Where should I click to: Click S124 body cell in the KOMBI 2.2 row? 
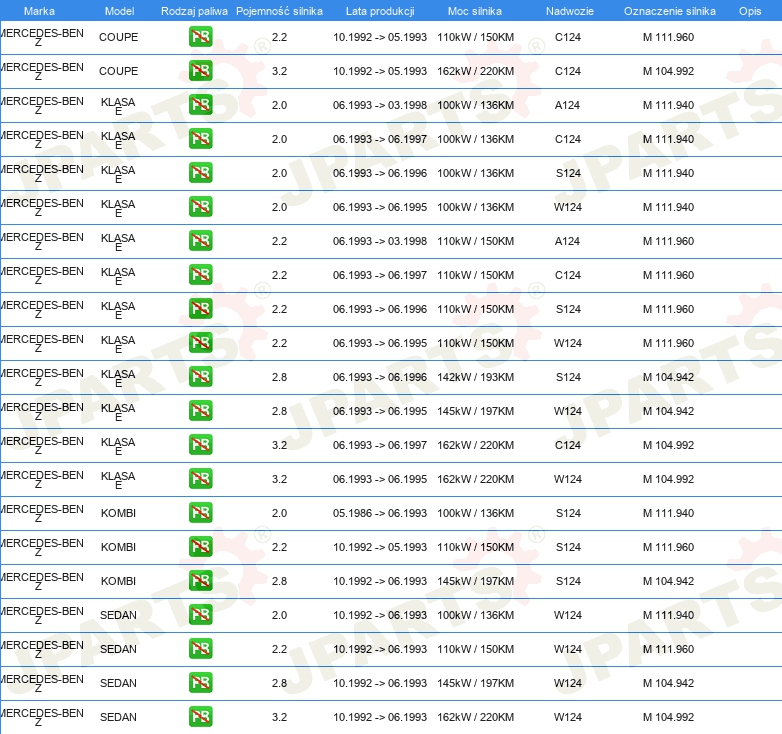coord(568,547)
